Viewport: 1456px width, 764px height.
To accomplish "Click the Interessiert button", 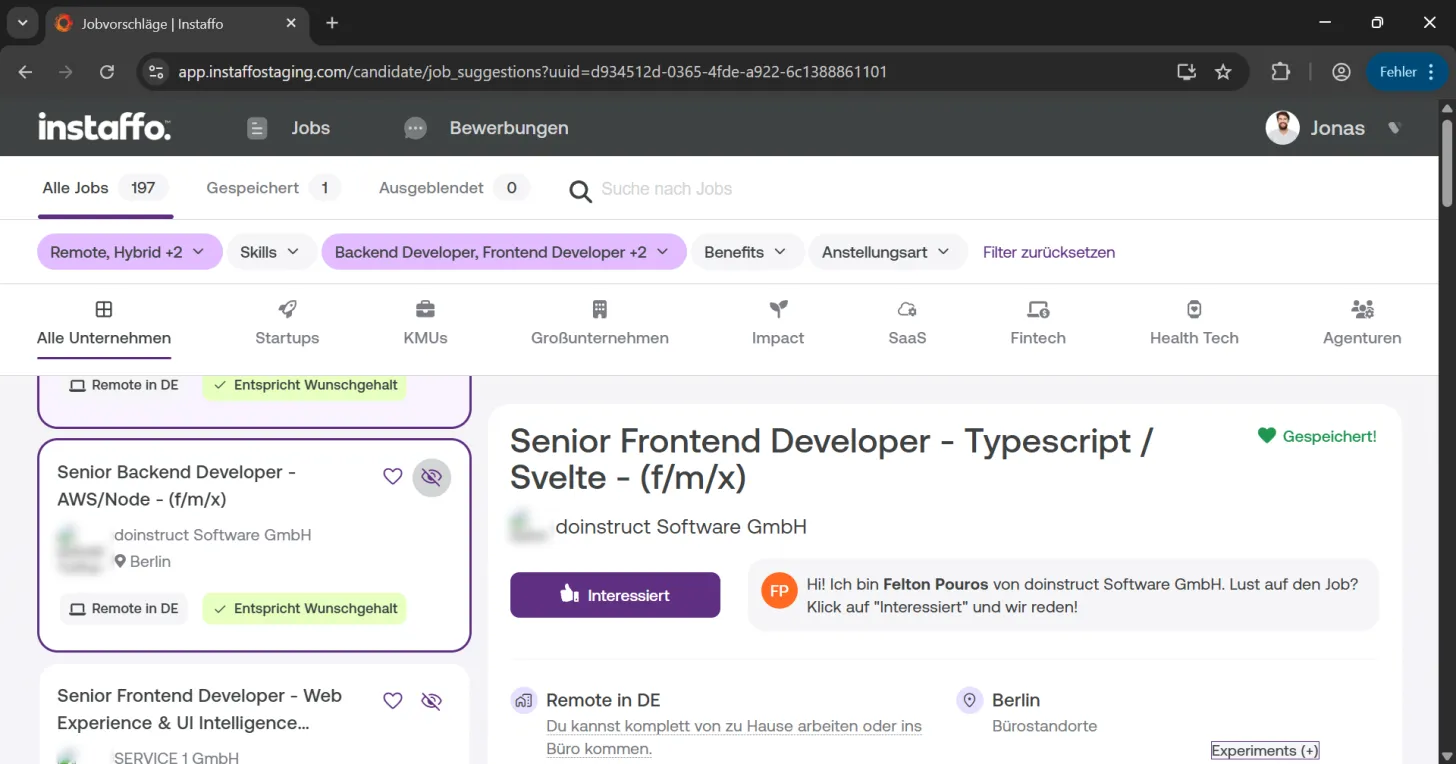I will [x=615, y=595].
